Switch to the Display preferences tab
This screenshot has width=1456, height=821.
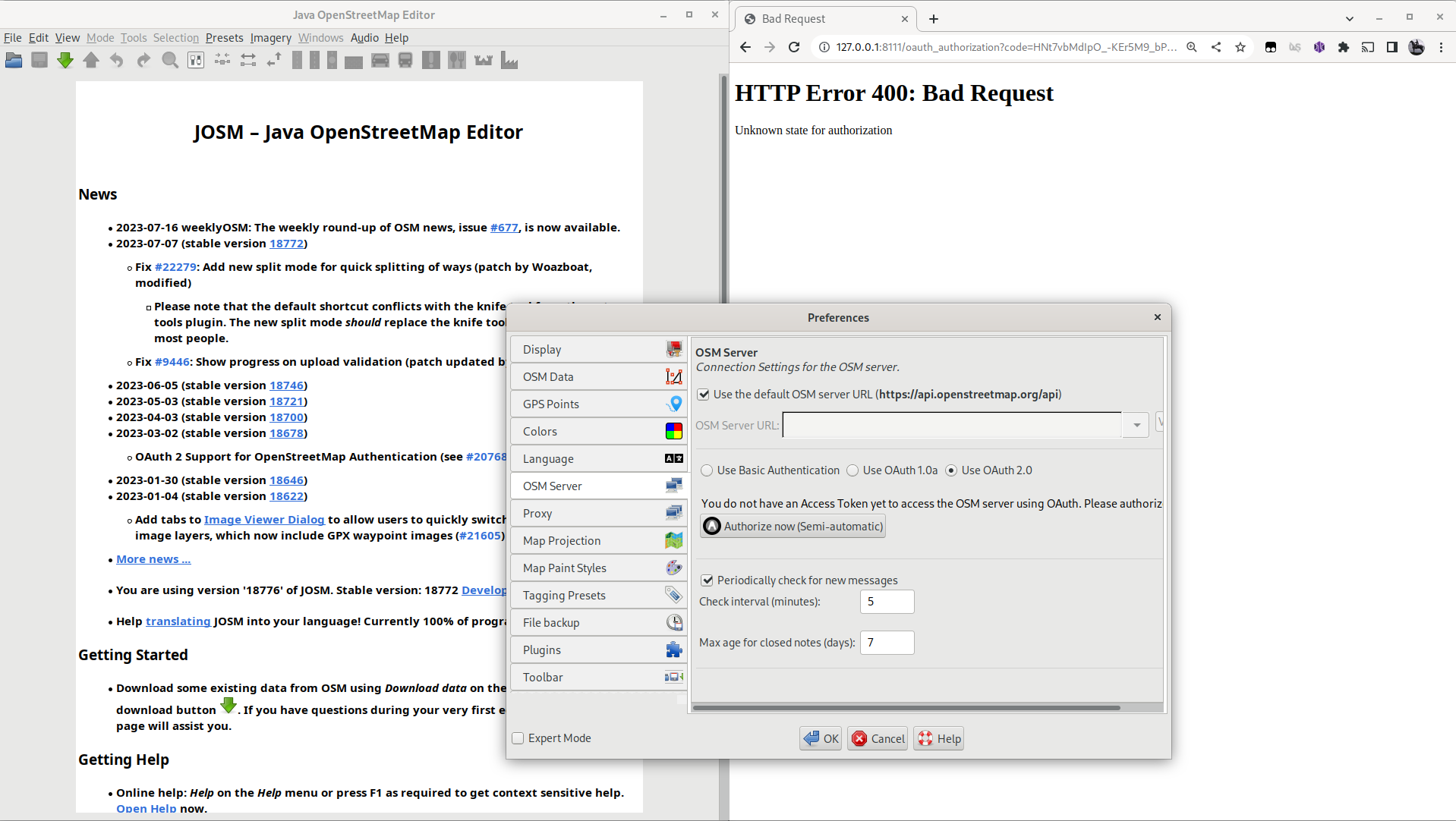point(599,350)
